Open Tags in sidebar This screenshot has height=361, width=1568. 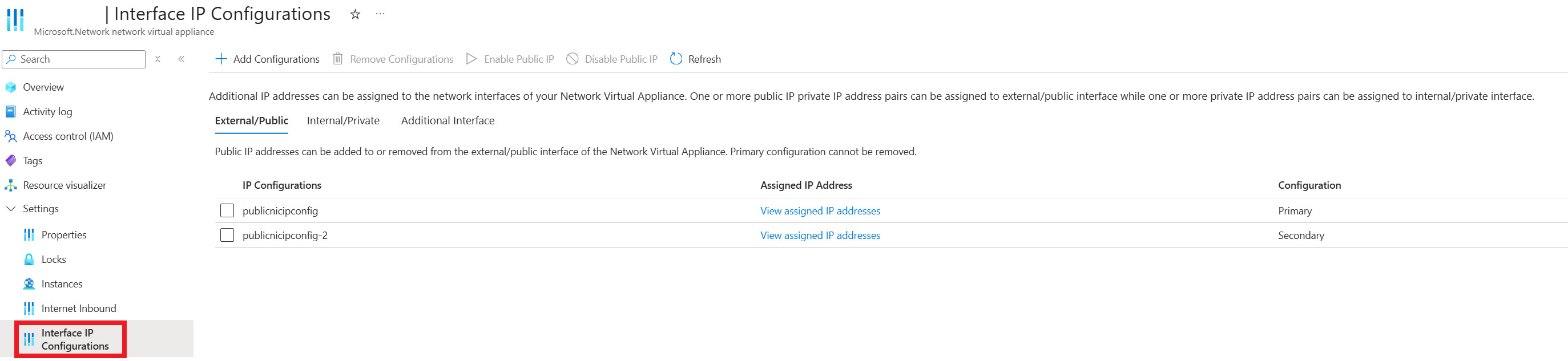[x=33, y=160]
